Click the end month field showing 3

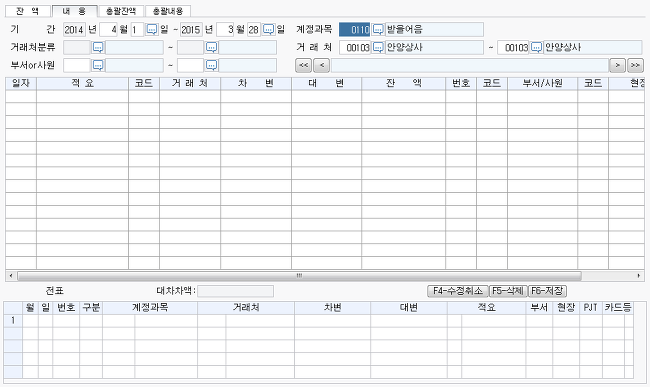click(x=225, y=30)
